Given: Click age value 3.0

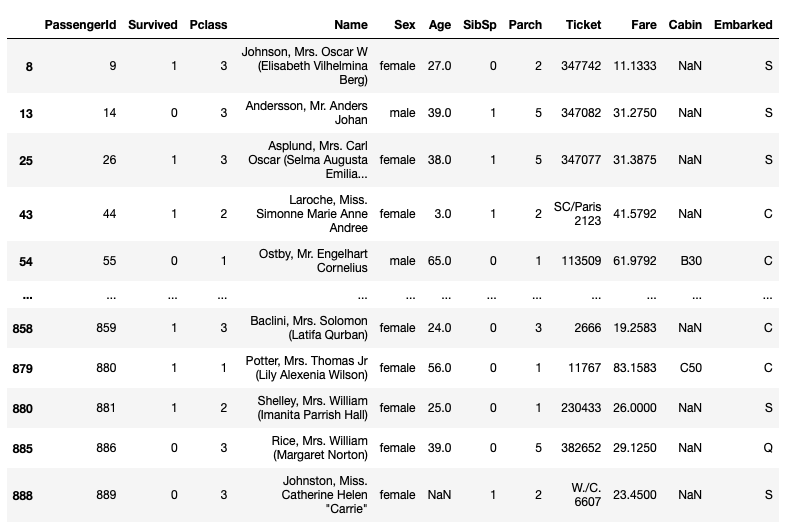Looking at the screenshot, I should click(443, 214).
